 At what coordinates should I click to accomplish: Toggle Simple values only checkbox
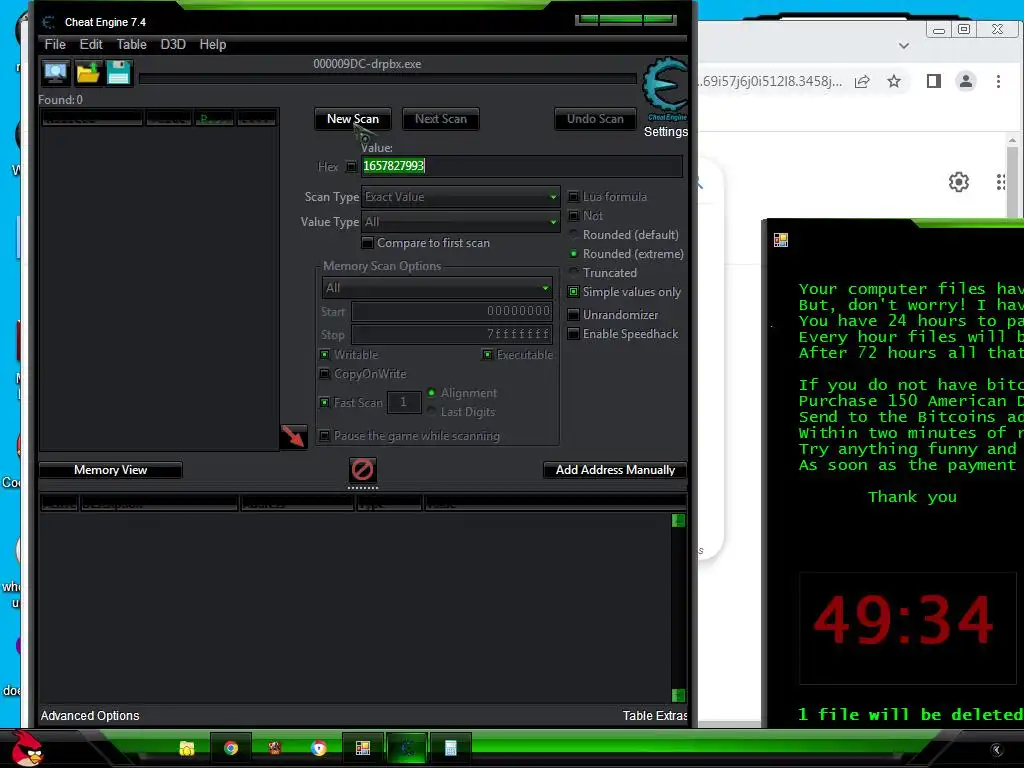coord(573,292)
